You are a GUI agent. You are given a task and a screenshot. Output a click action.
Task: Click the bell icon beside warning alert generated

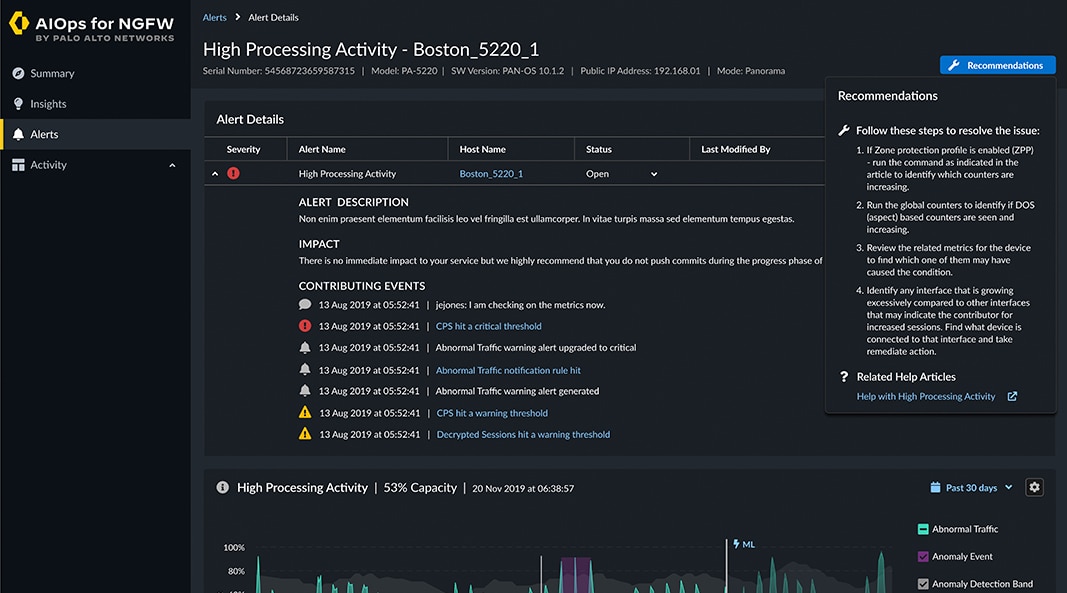(305, 391)
